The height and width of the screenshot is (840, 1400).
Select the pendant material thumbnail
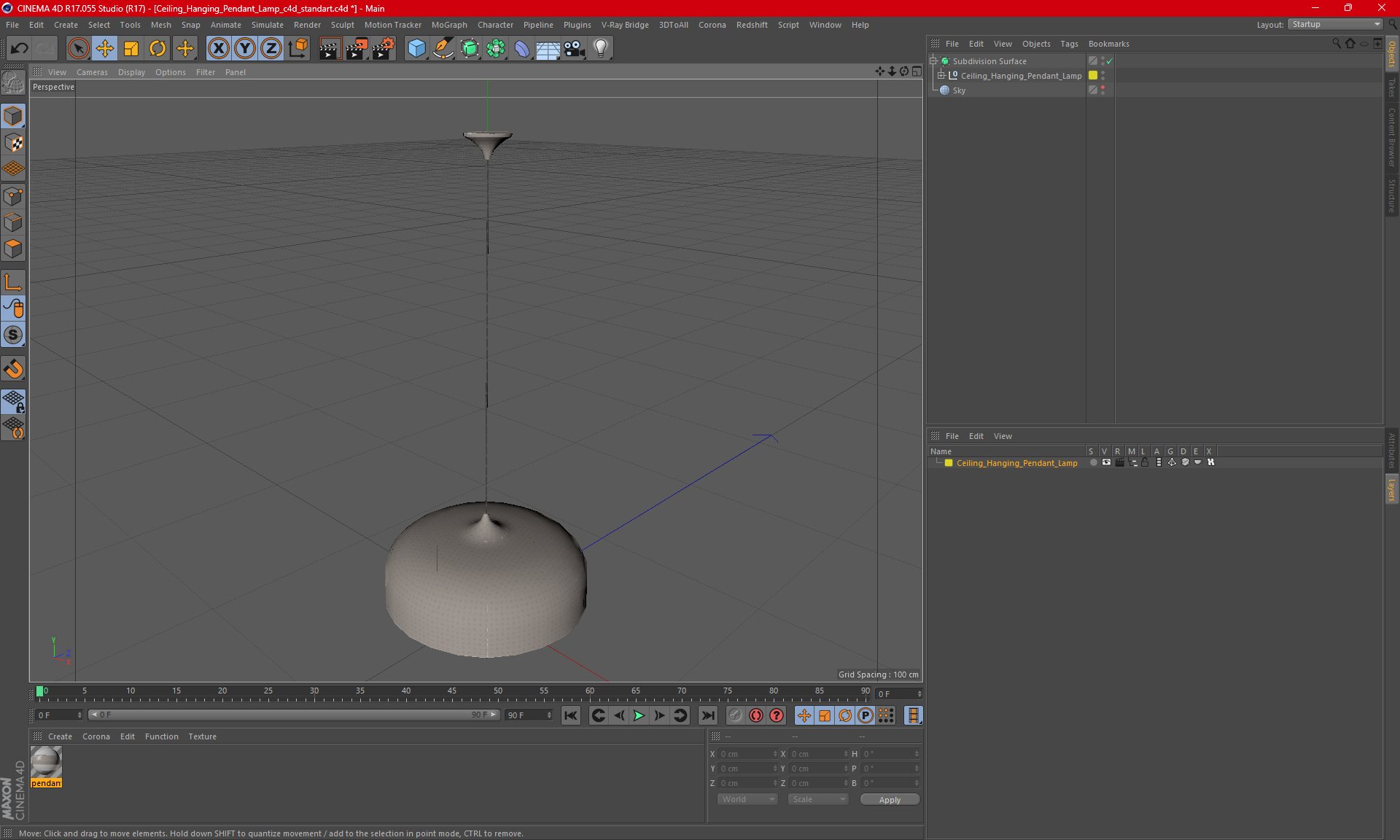pyautogui.click(x=46, y=763)
